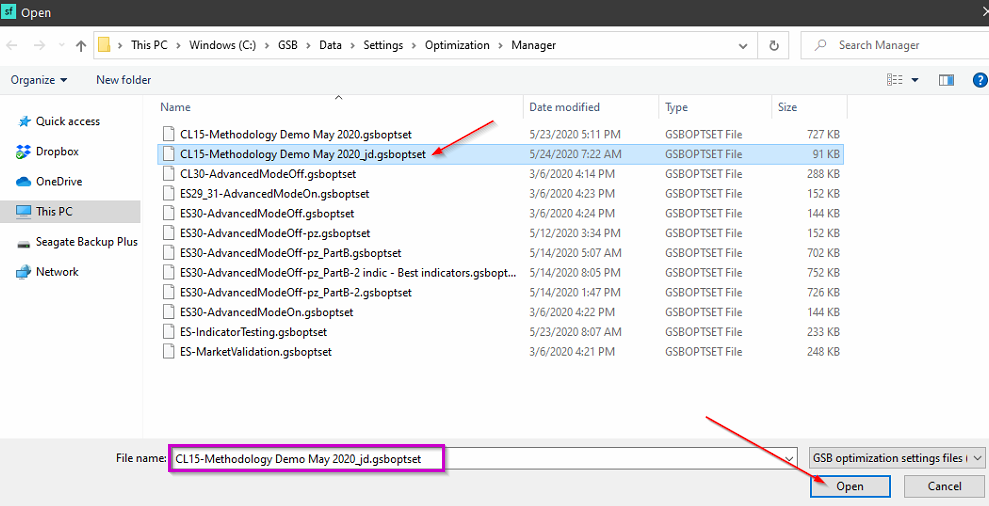989x506 pixels.
Task: Select OneDrive in the sidebar
Action: pyautogui.click(x=58, y=182)
